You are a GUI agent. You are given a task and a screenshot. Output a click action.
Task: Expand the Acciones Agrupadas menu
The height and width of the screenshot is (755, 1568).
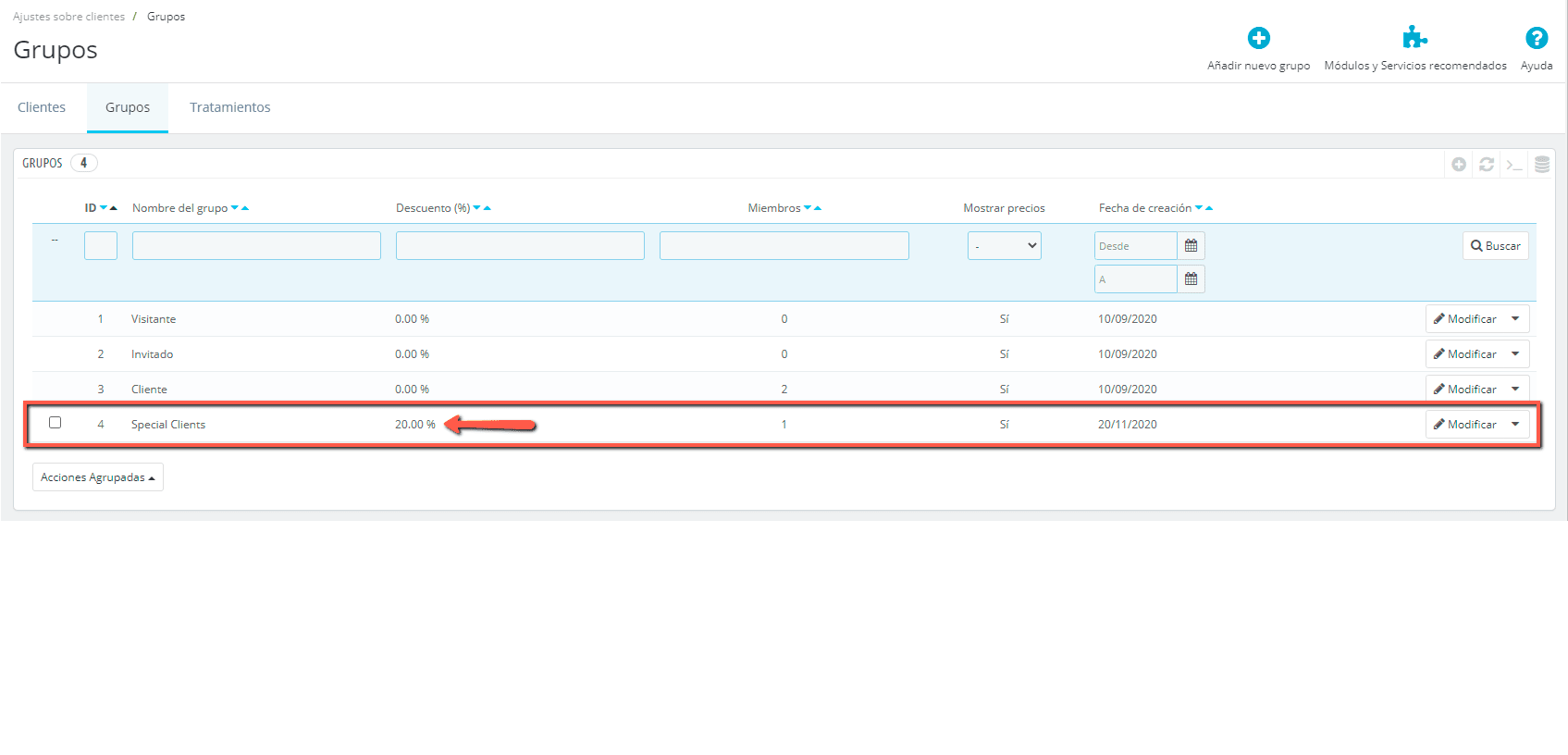98,477
